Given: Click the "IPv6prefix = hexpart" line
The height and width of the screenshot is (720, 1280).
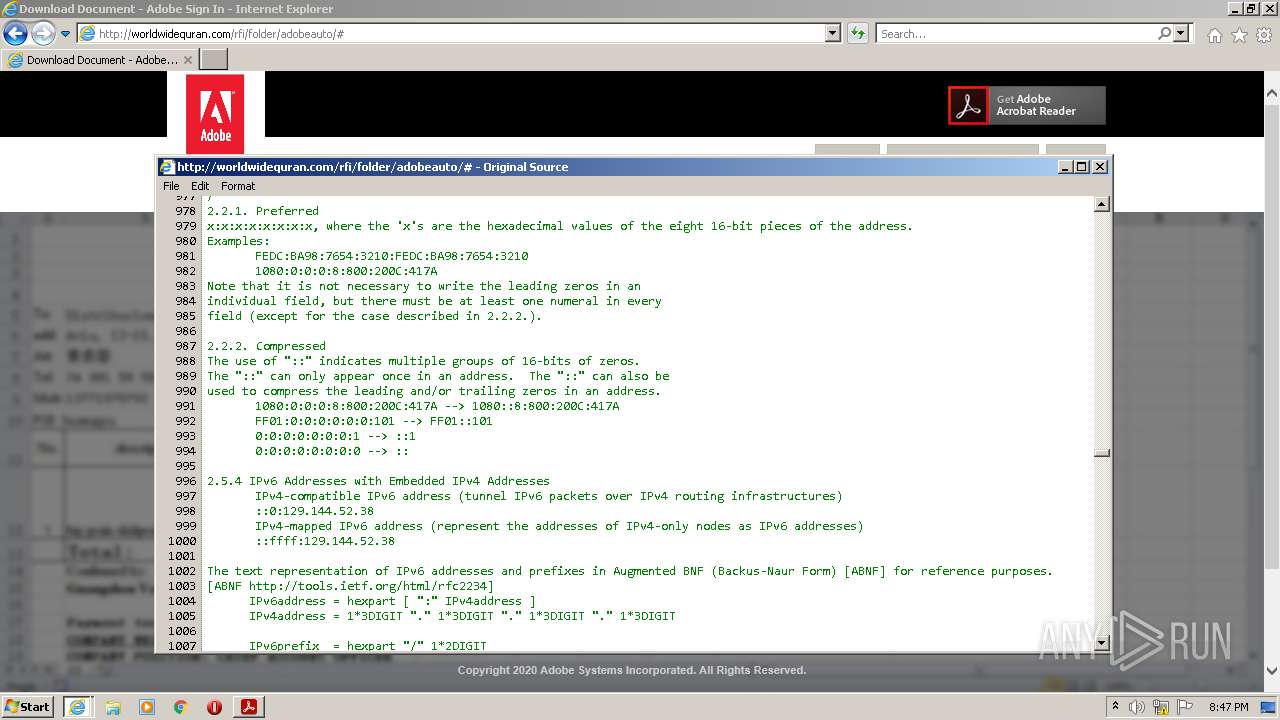Looking at the screenshot, I should tap(367, 646).
